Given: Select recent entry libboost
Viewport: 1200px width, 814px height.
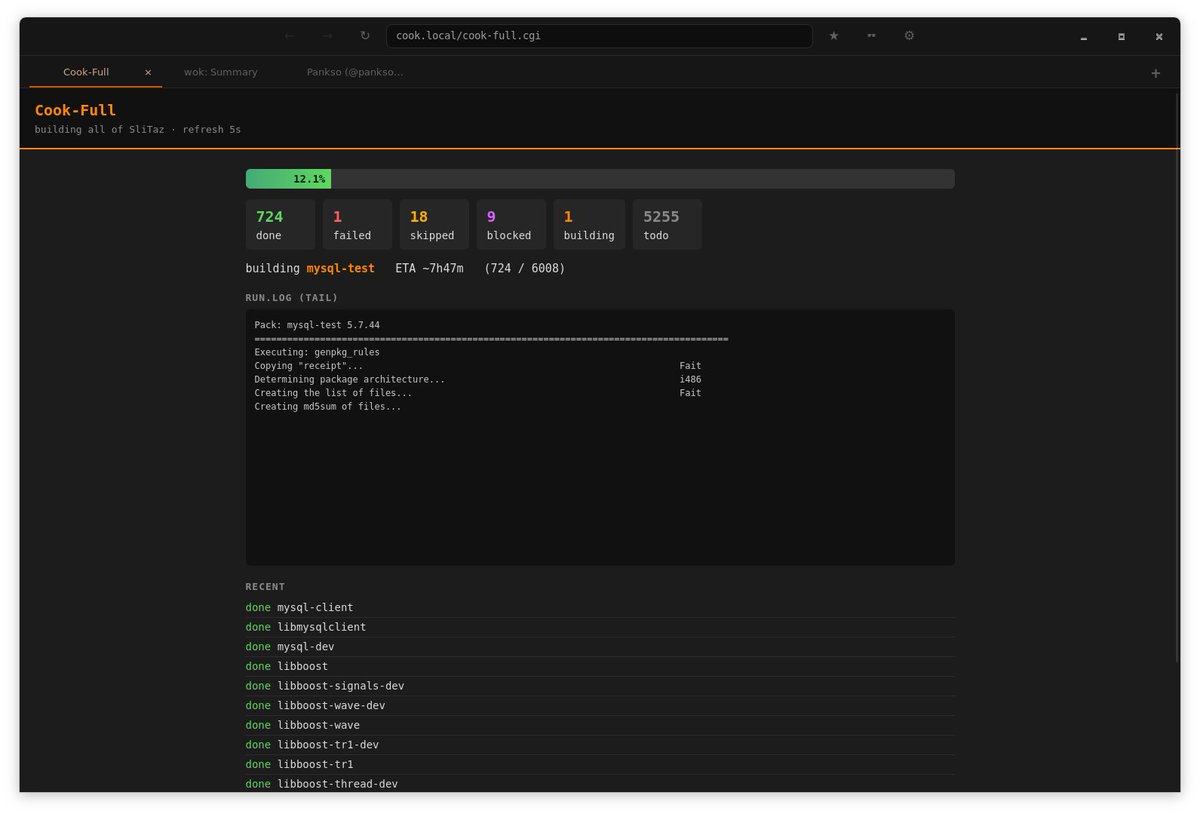Looking at the screenshot, I should 600,666.
